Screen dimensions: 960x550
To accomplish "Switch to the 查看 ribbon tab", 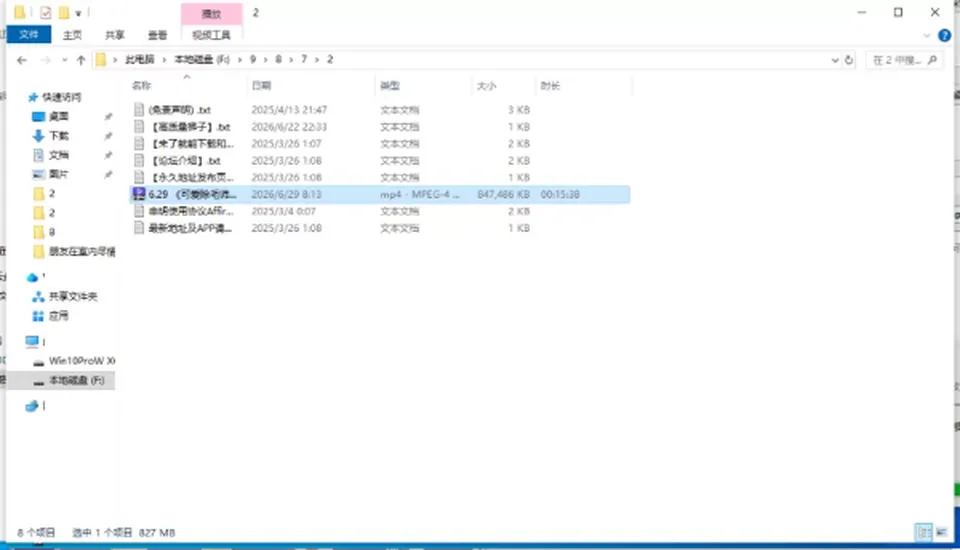I will [x=157, y=35].
